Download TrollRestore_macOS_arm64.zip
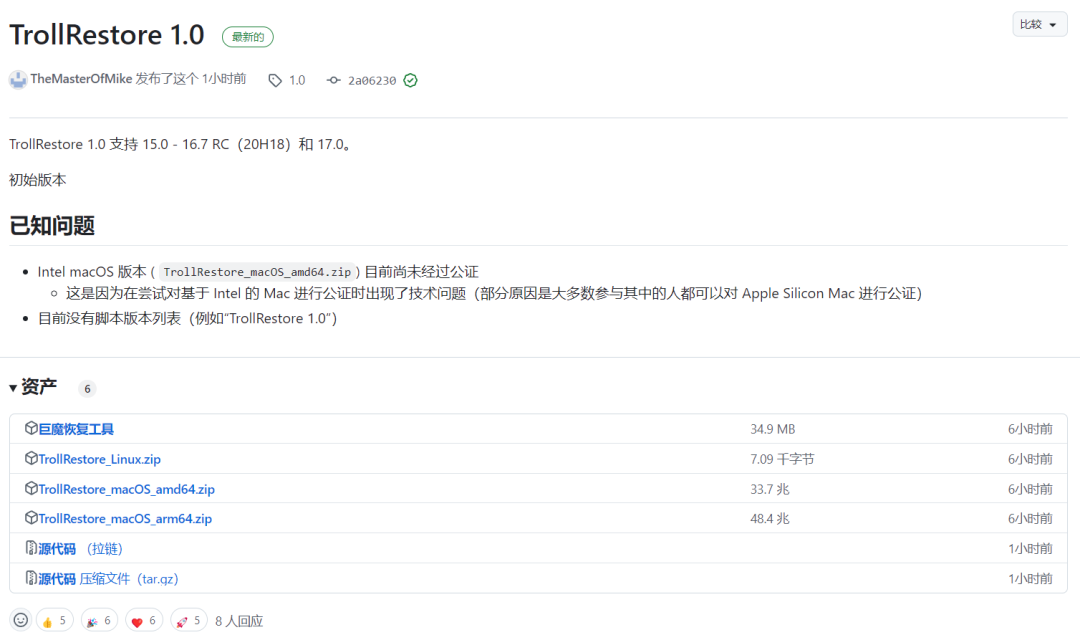This screenshot has height=640, width=1080. coord(125,519)
